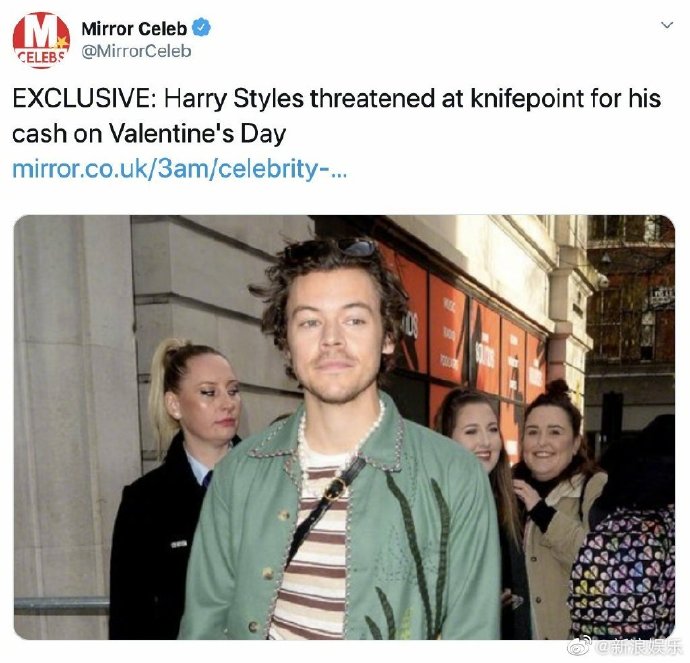The width and height of the screenshot is (690, 663).
Task: Expand the tweet options chevron
Action: tap(667, 25)
